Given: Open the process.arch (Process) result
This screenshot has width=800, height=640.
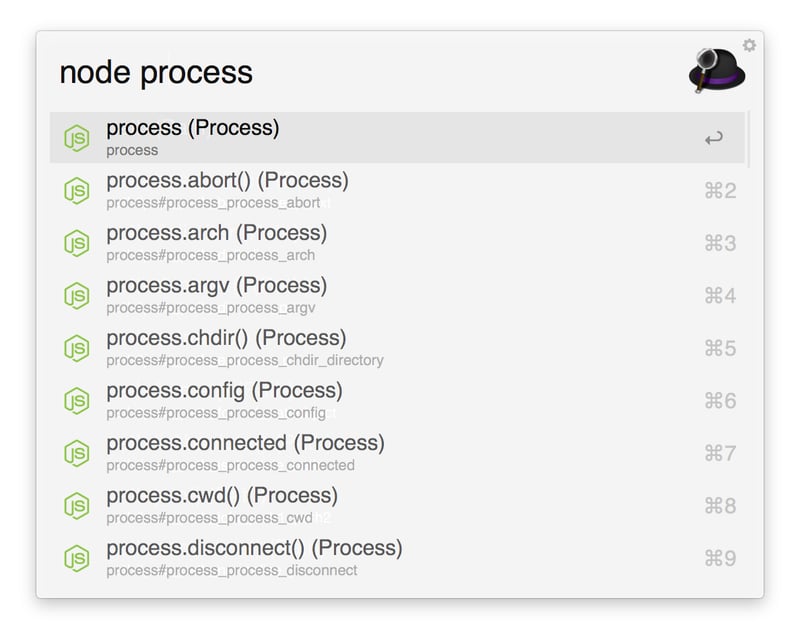Looking at the screenshot, I should tap(216, 233).
